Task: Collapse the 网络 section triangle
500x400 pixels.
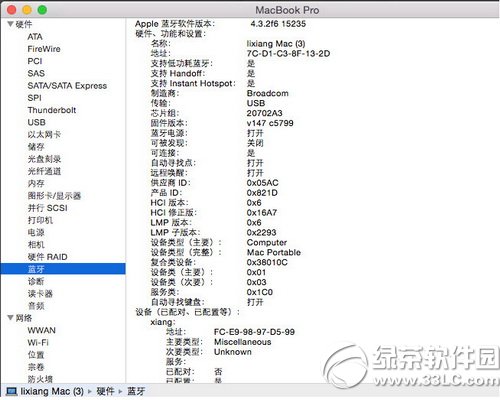Action: (11, 318)
